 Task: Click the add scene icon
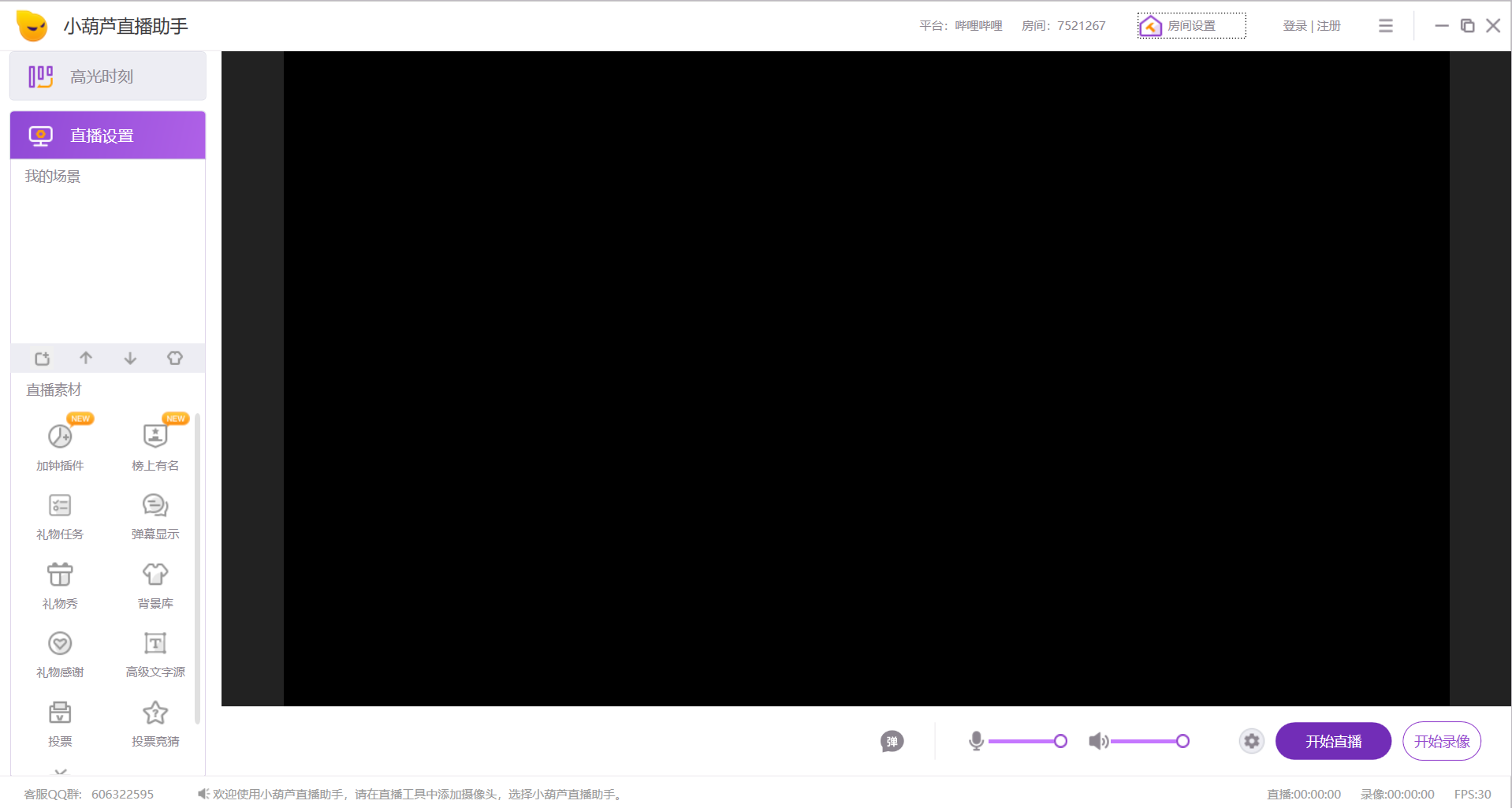point(43,359)
